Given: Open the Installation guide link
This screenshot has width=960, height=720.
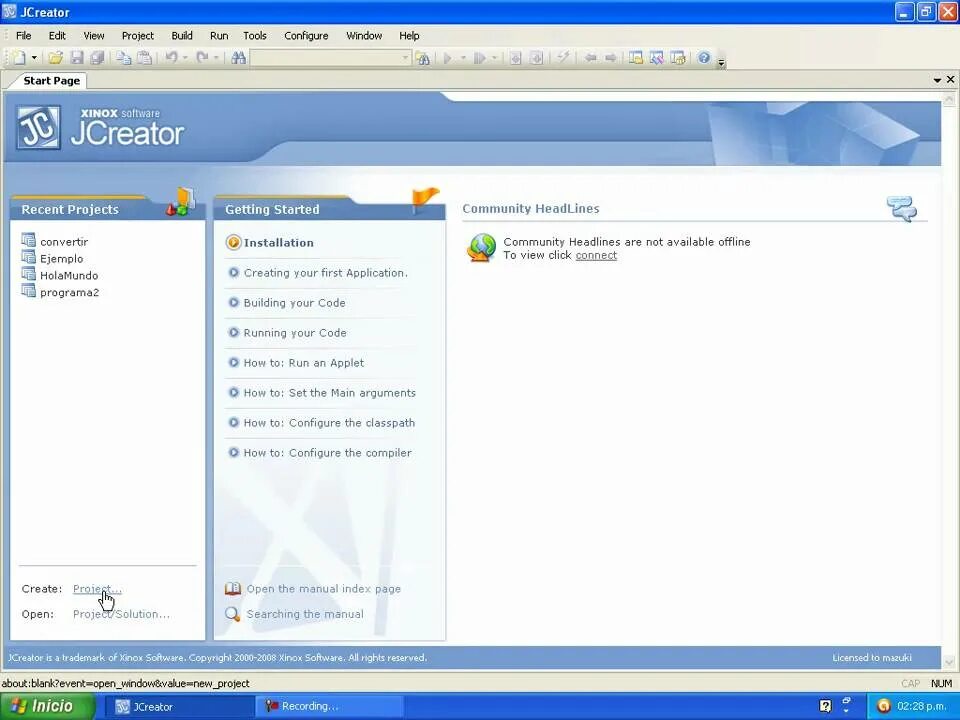Looking at the screenshot, I should pyautogui.click(x=279, y=242).
